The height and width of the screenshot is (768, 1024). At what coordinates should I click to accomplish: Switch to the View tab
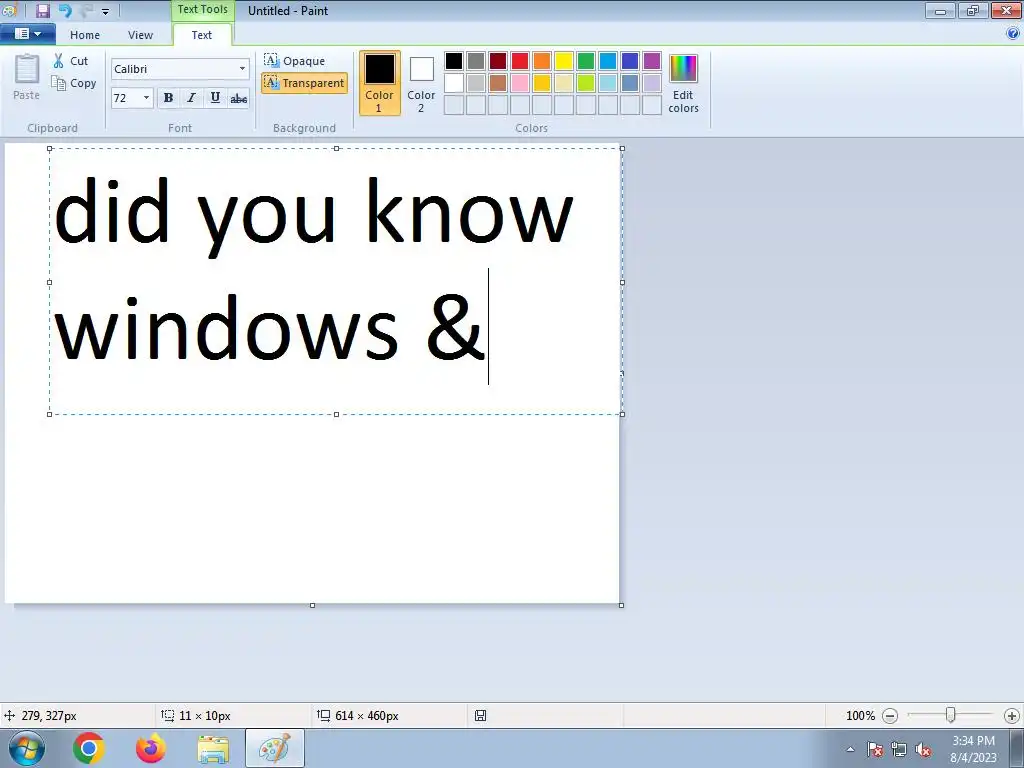[140, 35]
